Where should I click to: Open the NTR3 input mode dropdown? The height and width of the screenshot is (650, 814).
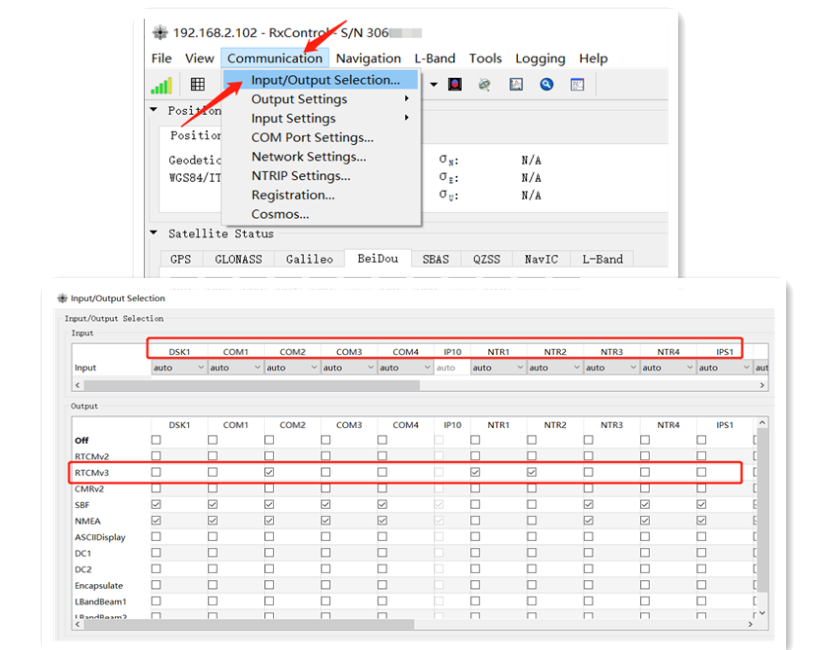click(x=612, y=368)
